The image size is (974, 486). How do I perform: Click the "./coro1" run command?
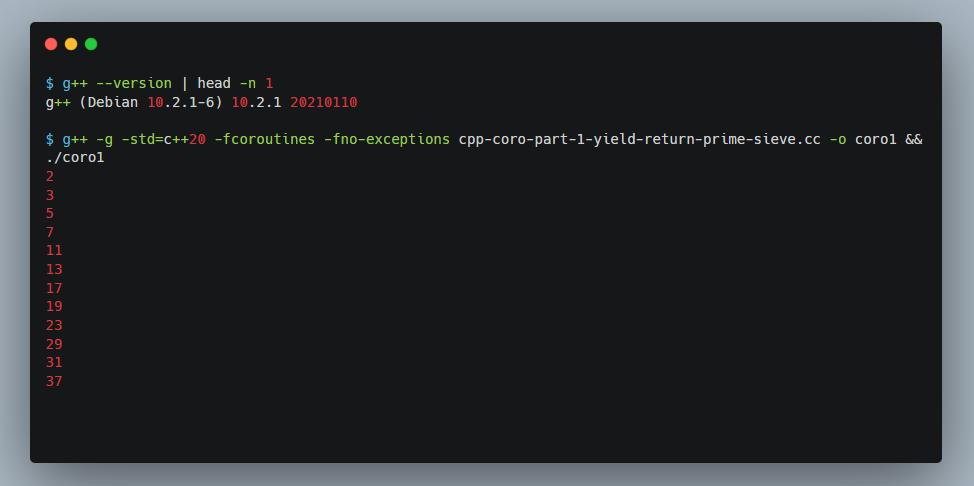pos(75,157)
